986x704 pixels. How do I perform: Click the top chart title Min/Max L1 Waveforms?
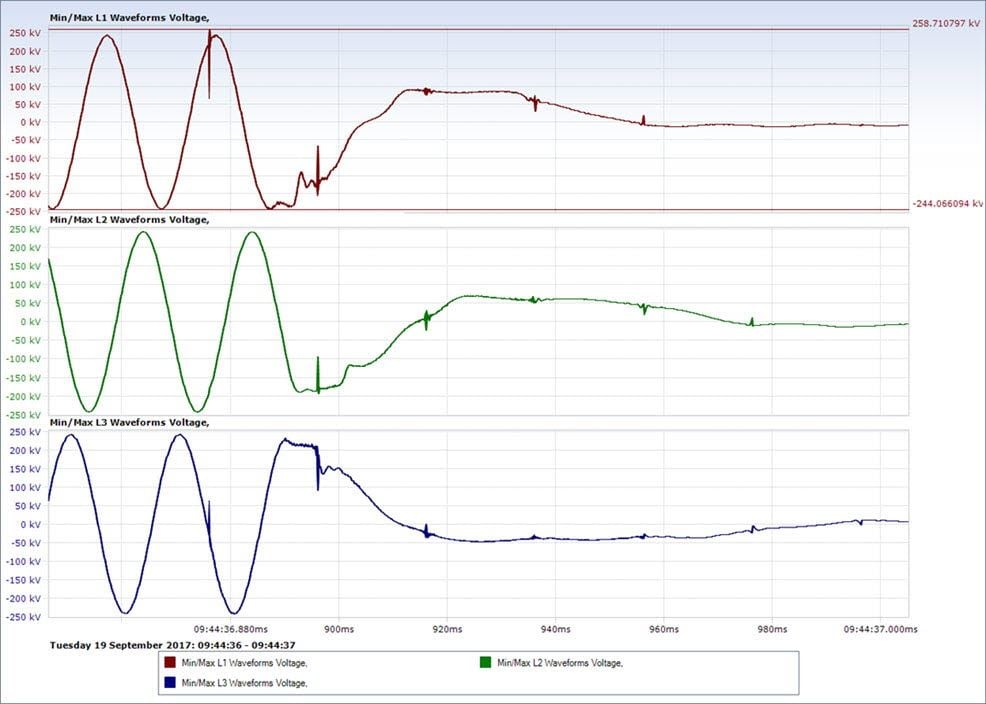pyautogui.click(x=129, y=18)
